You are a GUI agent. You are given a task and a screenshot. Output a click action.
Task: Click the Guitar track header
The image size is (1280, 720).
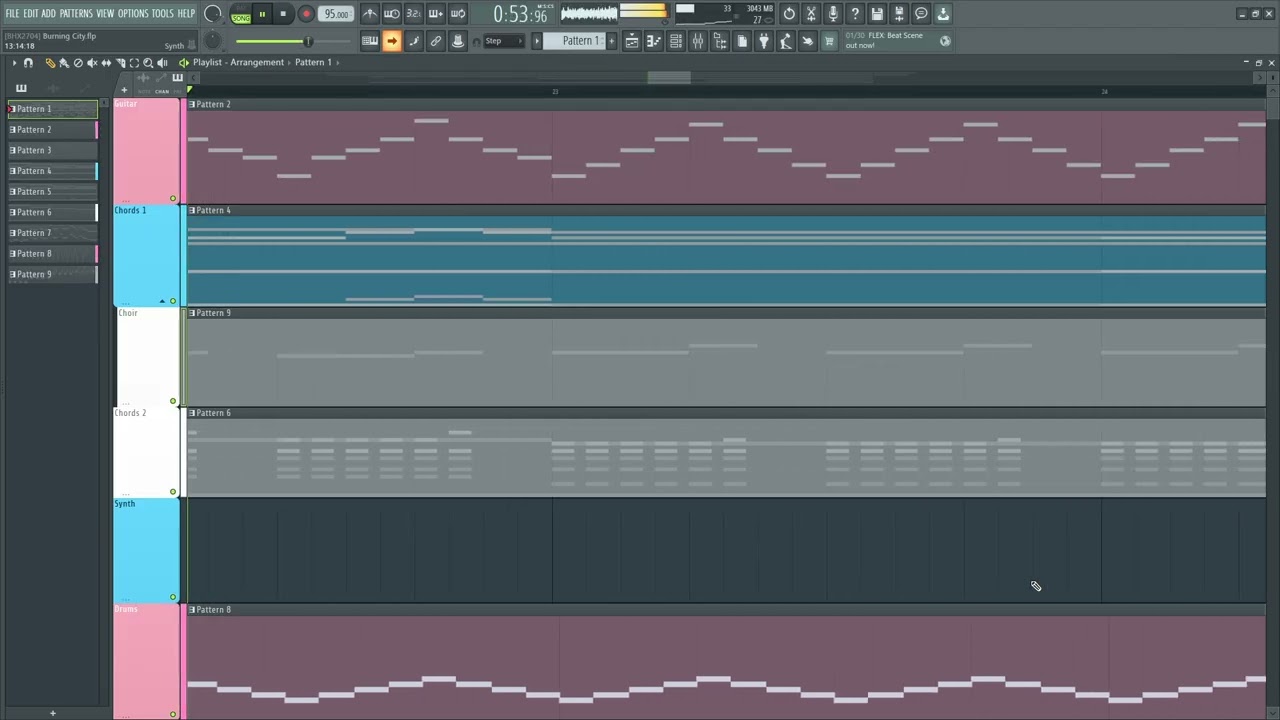[146, 151]
